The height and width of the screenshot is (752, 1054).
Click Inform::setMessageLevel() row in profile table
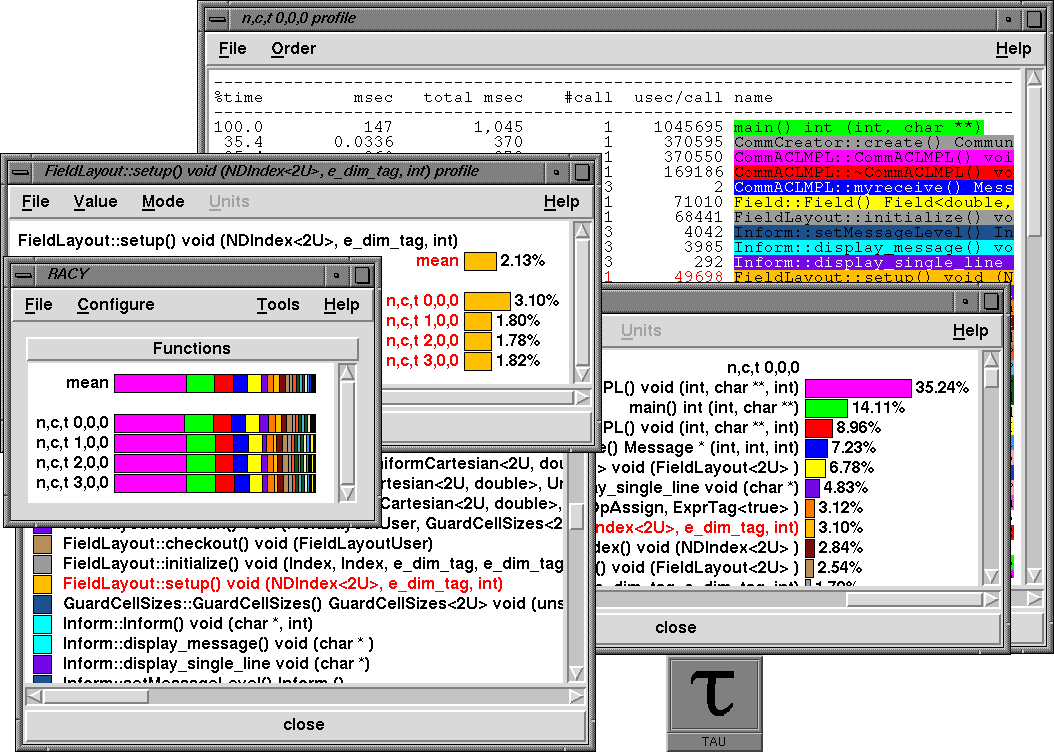873,233
